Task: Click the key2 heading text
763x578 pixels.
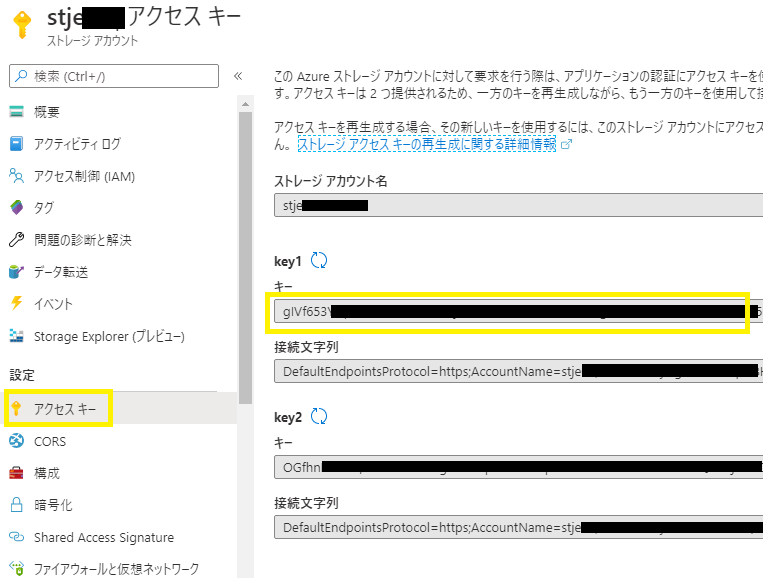Action: coord(288,417)
